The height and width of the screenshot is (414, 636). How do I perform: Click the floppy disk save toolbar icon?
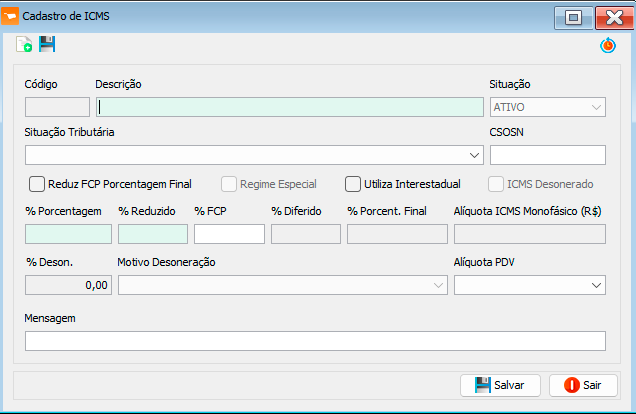(x=47, y=44)
